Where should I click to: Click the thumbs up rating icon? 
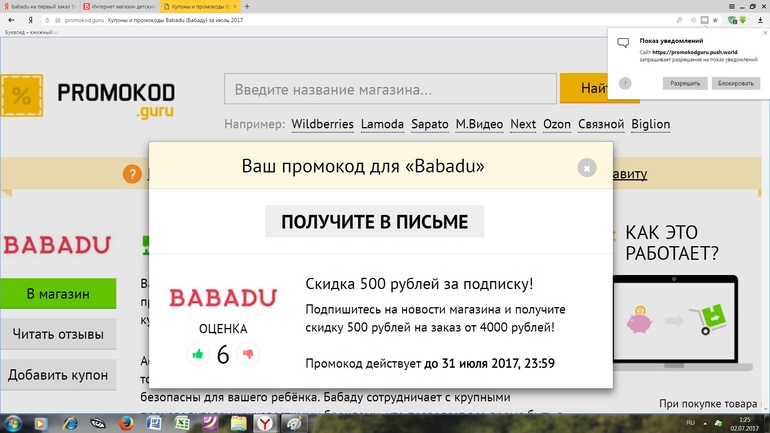click(x=197, y=353)
